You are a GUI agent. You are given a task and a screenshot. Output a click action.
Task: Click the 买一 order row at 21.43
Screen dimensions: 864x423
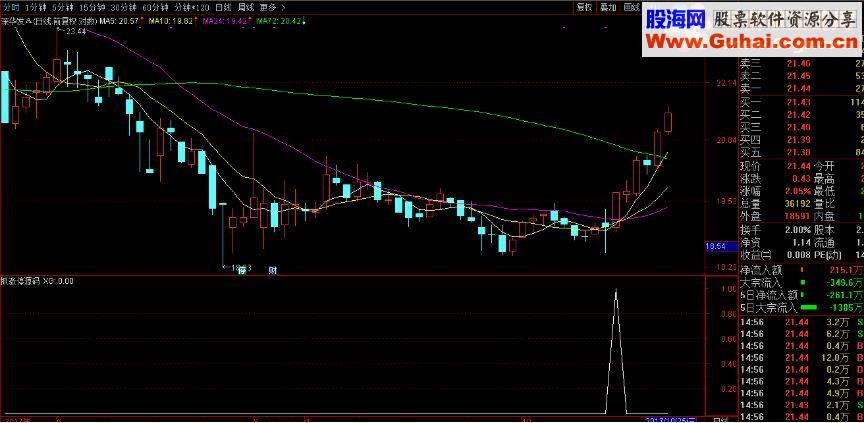(801, 102)
